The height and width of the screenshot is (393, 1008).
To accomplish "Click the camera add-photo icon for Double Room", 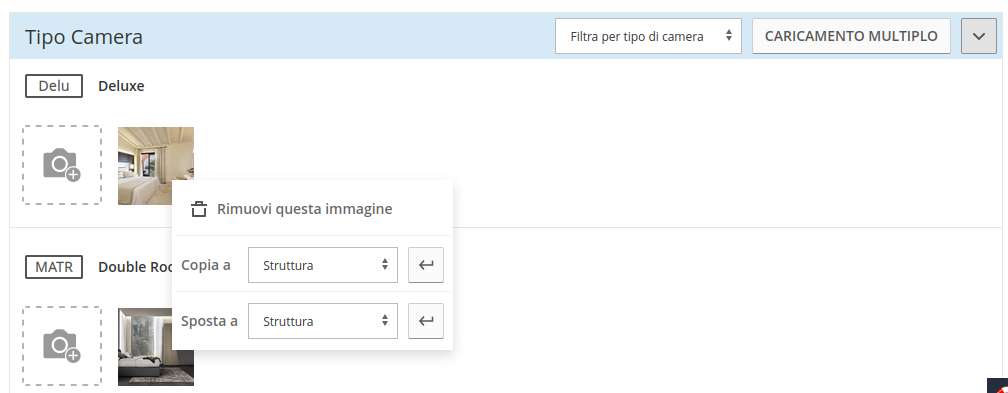I will point(62,346).
